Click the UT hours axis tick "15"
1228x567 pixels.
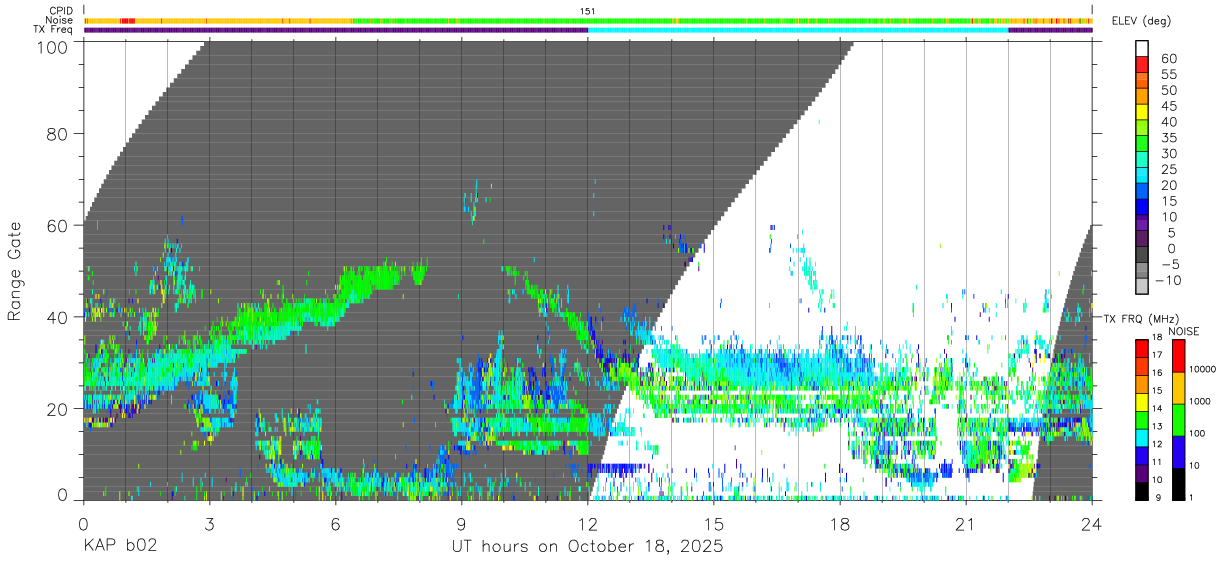tap(714, 523)
